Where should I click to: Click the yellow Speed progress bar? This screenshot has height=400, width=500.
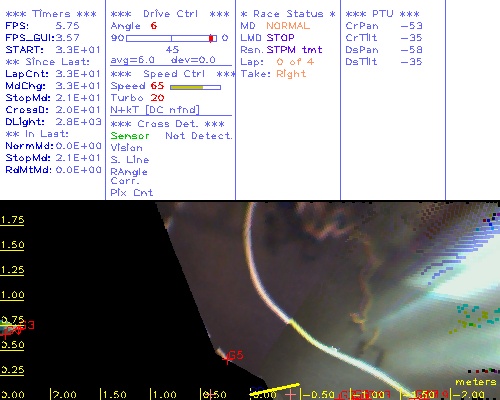coord(195,87)
